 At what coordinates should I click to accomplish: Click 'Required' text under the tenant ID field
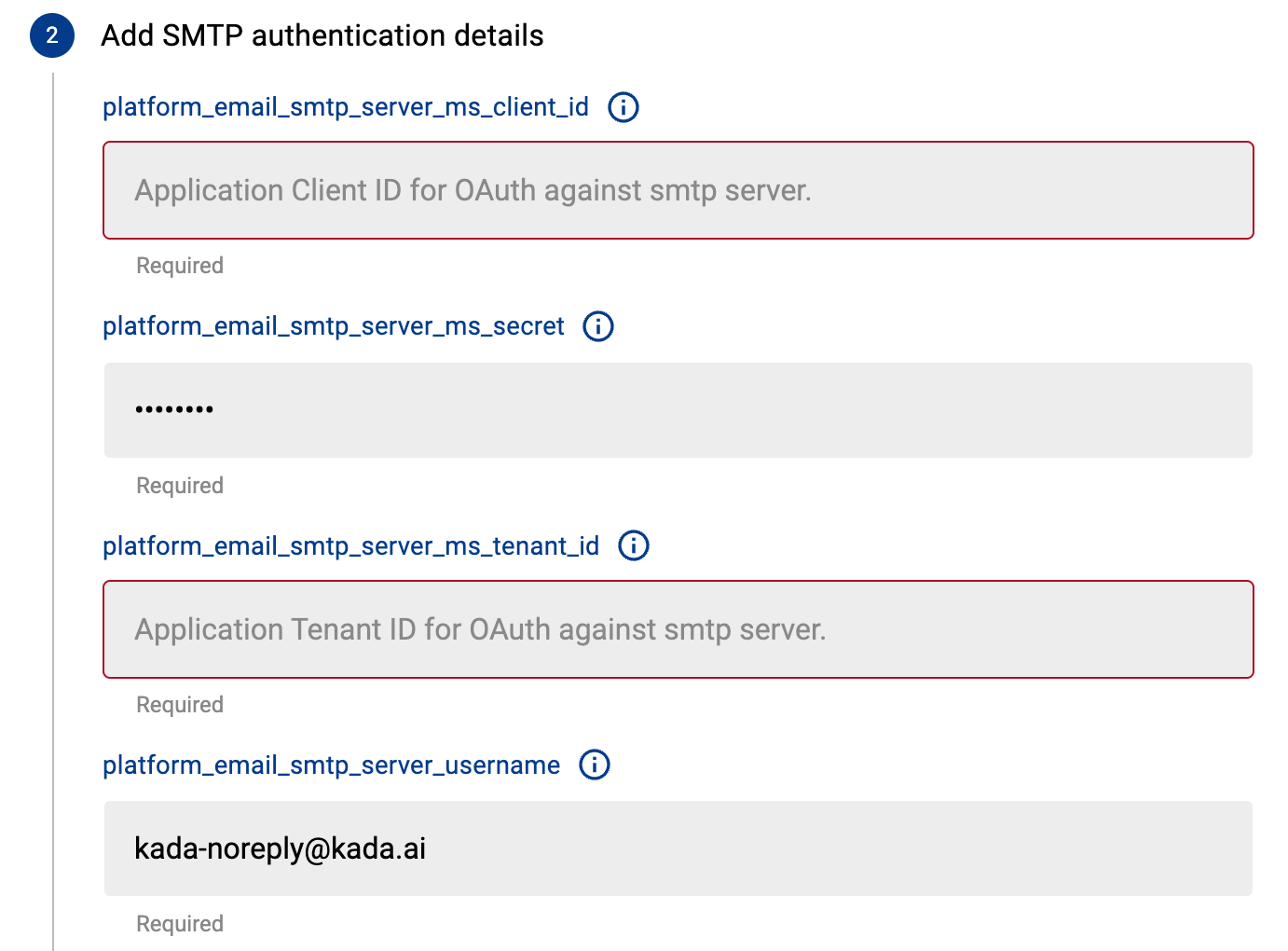180,705
